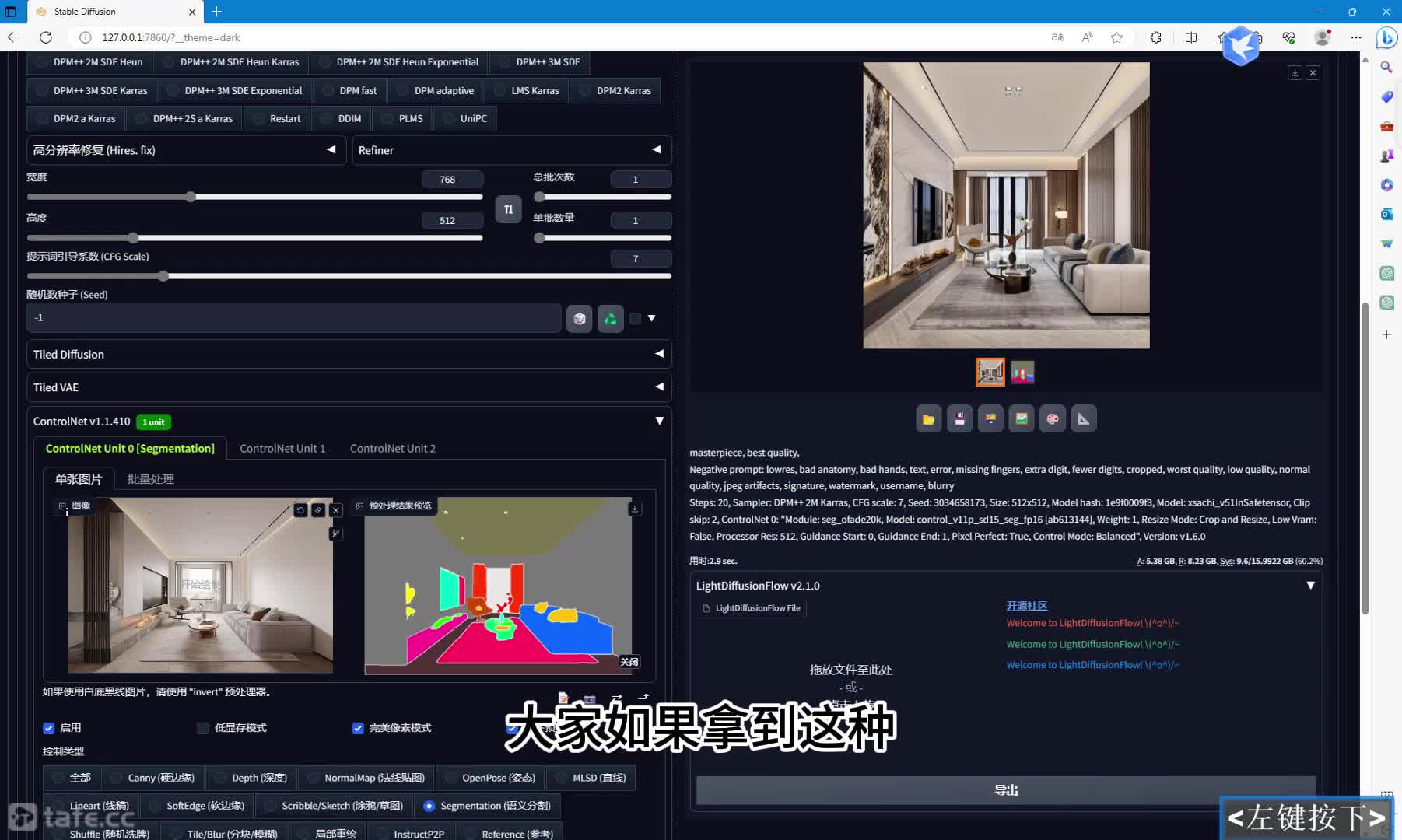Open the 批量处理 batch tab
1402x840 pixels.
coord(150,478)
